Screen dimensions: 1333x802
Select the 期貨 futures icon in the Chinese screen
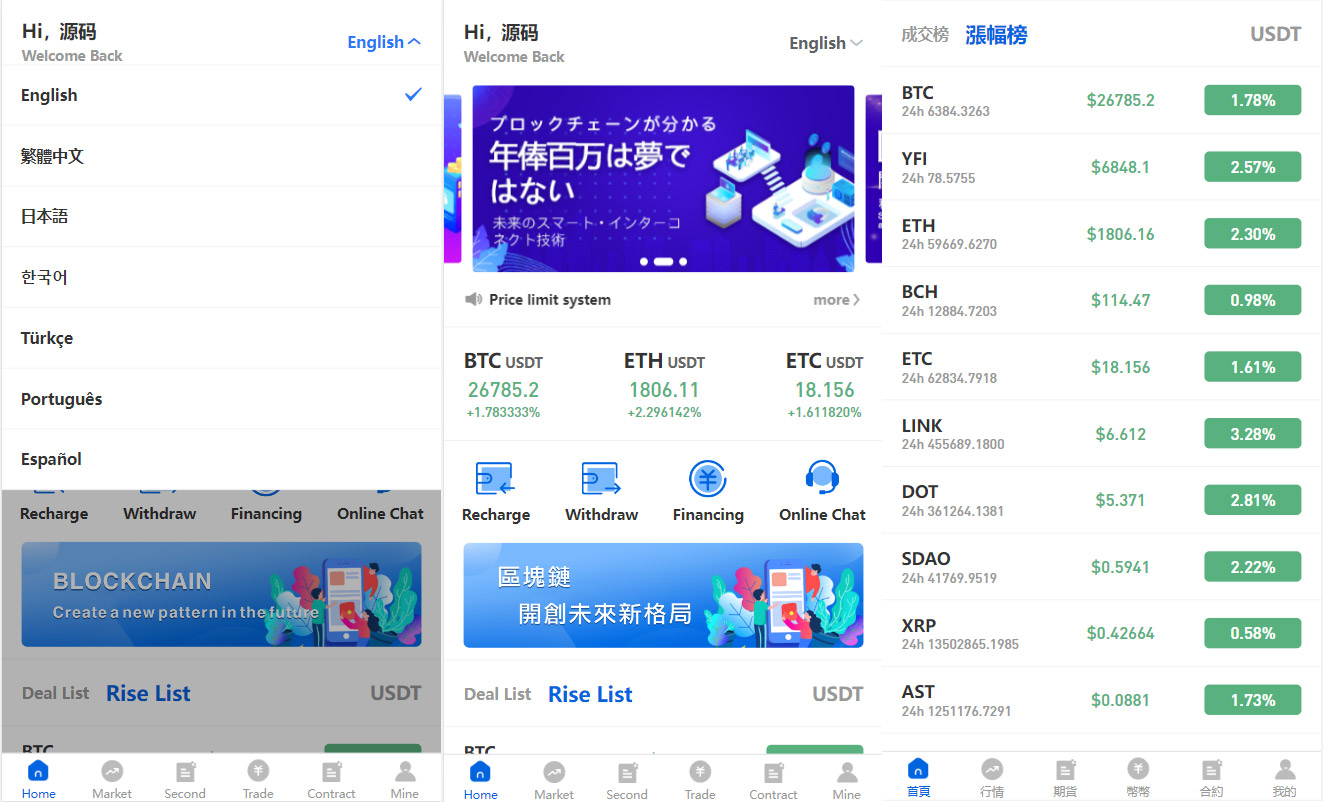[x=1065, y=769]
